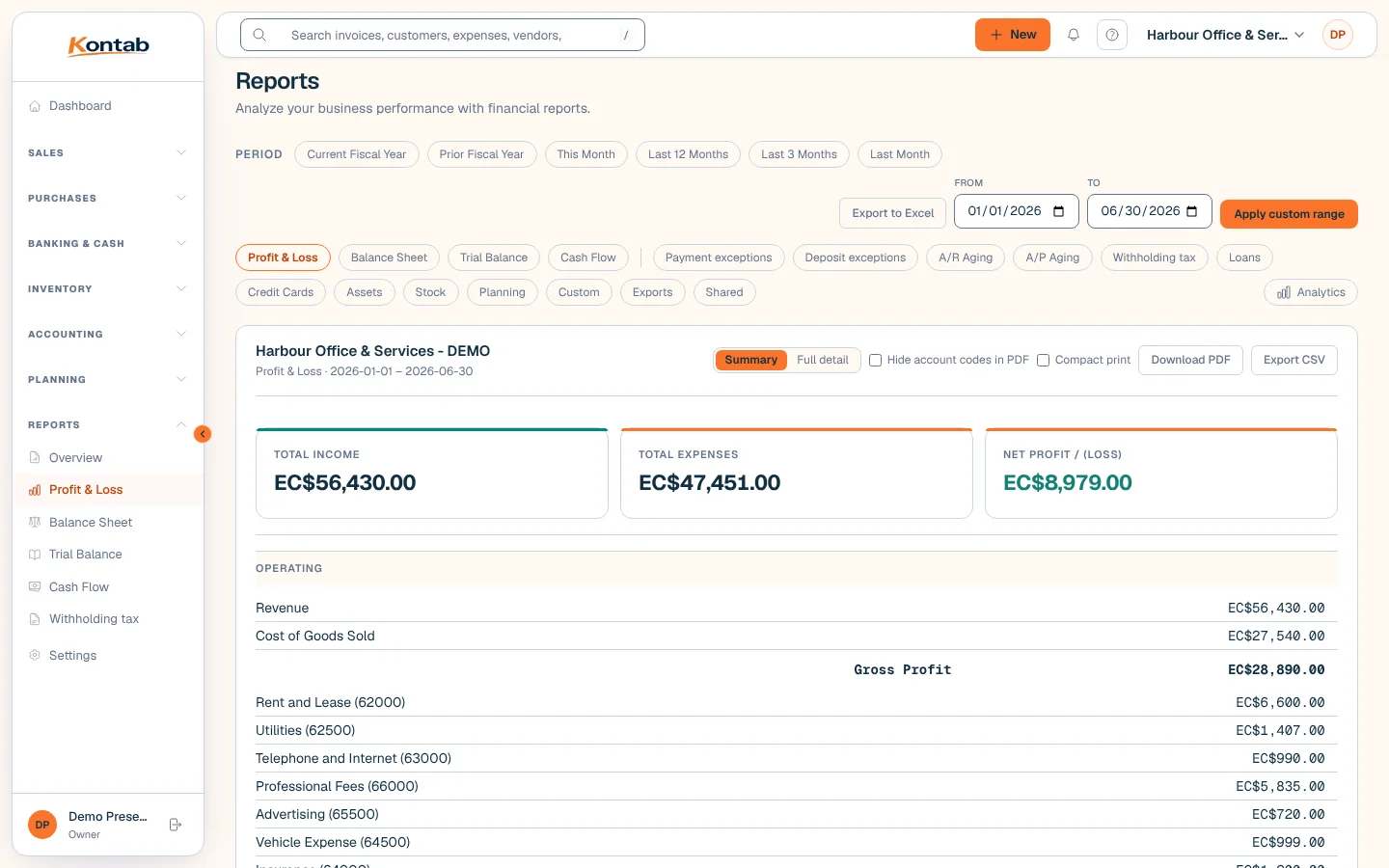The width and height of the screenshot is (1389, 868).
Task: Click the Withholding tax file icon in sidebar
Action: click(x=35, y=619)
